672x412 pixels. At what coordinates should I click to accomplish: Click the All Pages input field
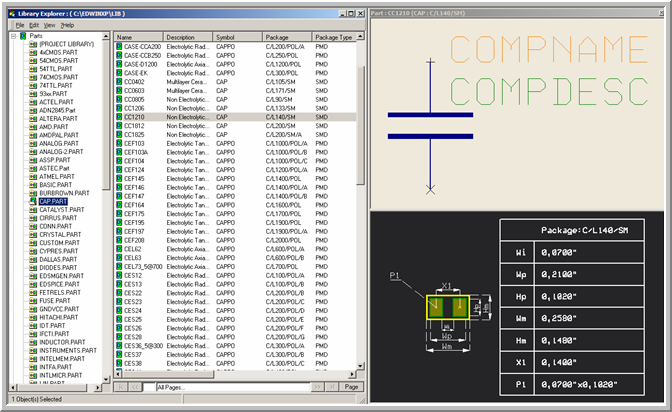click(x=232, y=387)
